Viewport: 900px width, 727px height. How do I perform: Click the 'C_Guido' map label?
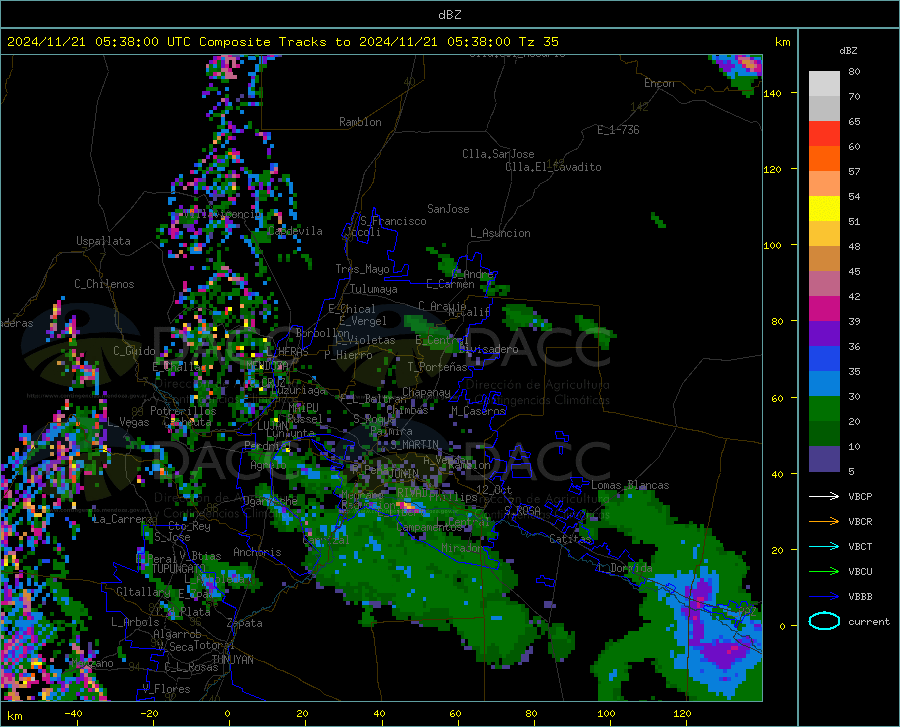134,351
